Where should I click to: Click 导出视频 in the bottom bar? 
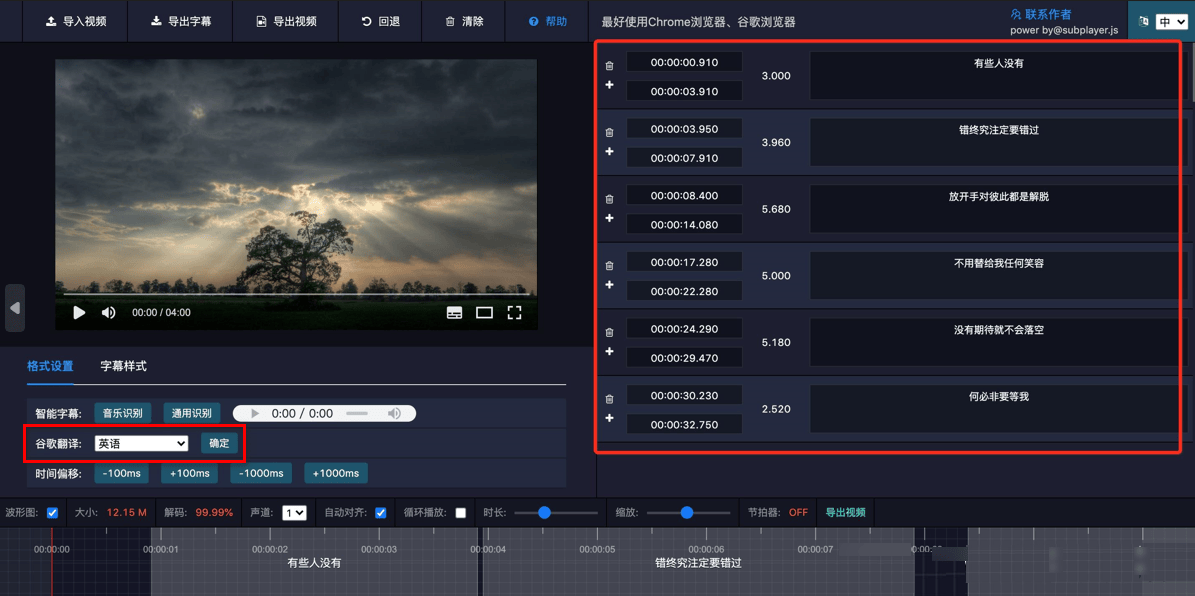pos(846,513)
